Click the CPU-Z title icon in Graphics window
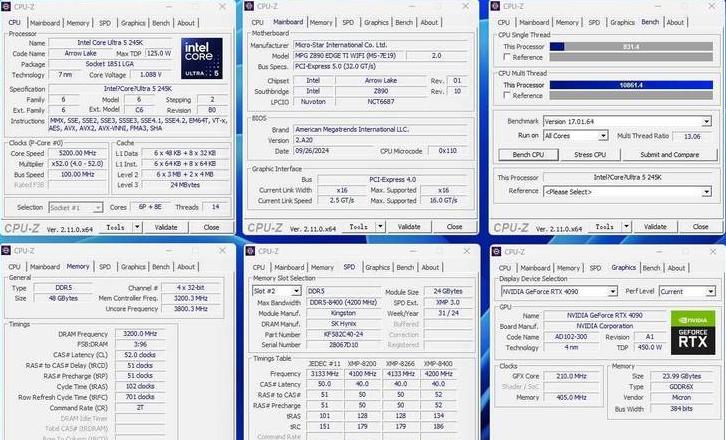 [496, 251]
